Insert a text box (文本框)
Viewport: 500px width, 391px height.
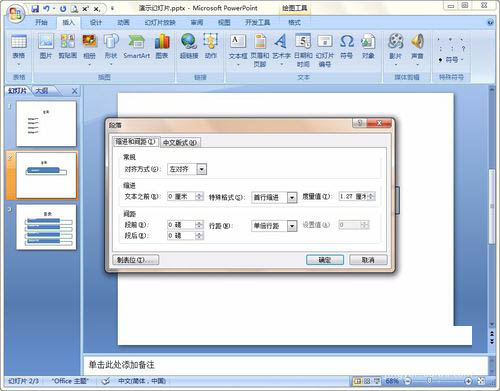[x=238, y=50]
